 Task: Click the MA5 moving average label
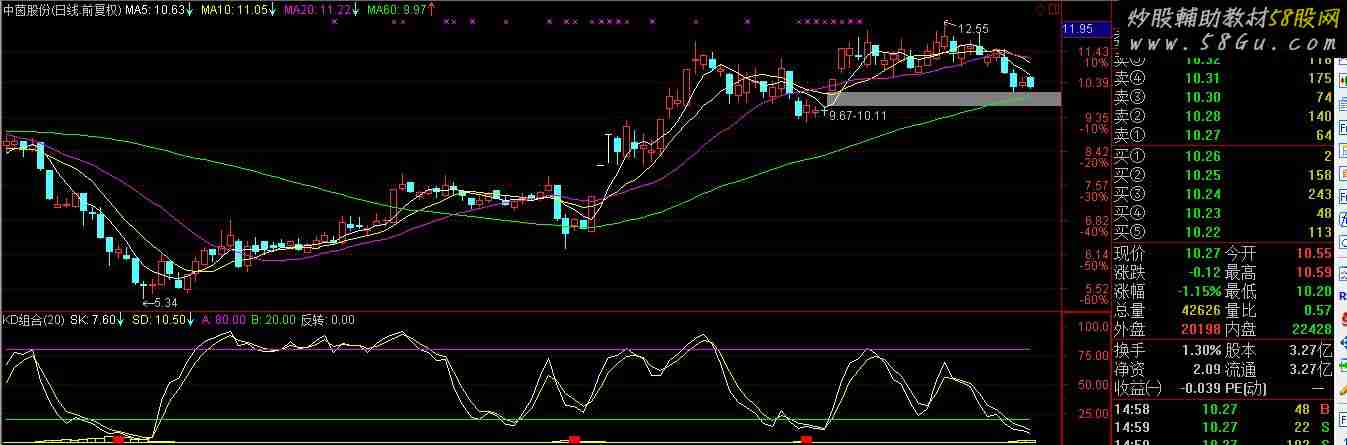click(163, 9)
